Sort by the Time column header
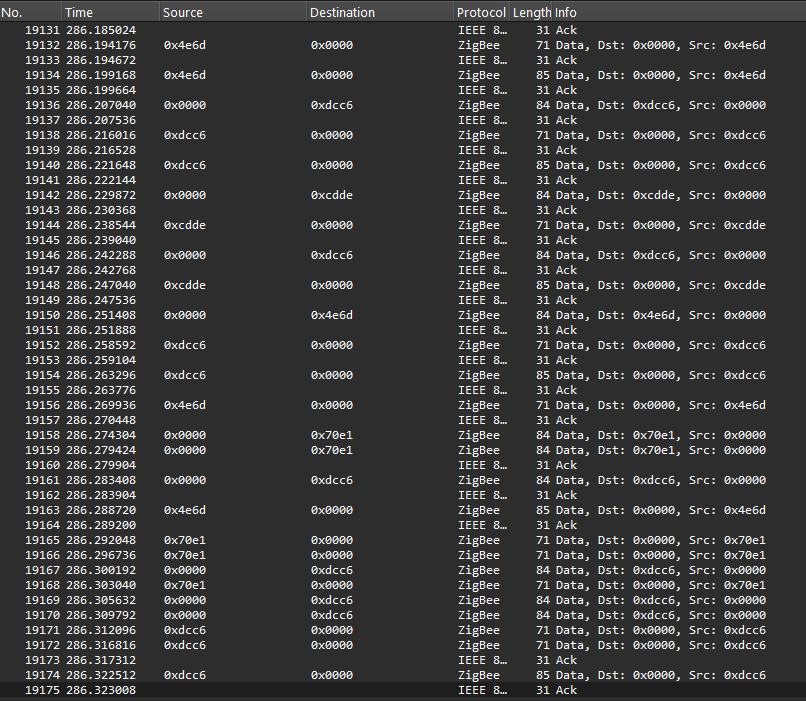The image size is (806, 701). click(111, 12)
